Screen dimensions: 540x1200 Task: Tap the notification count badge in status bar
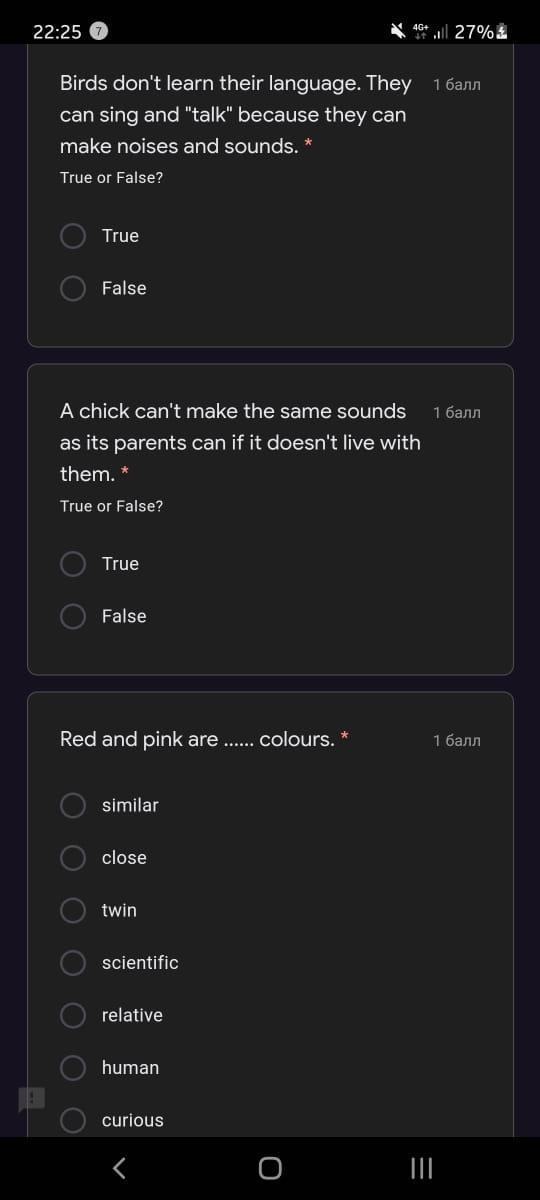(99, 31)
